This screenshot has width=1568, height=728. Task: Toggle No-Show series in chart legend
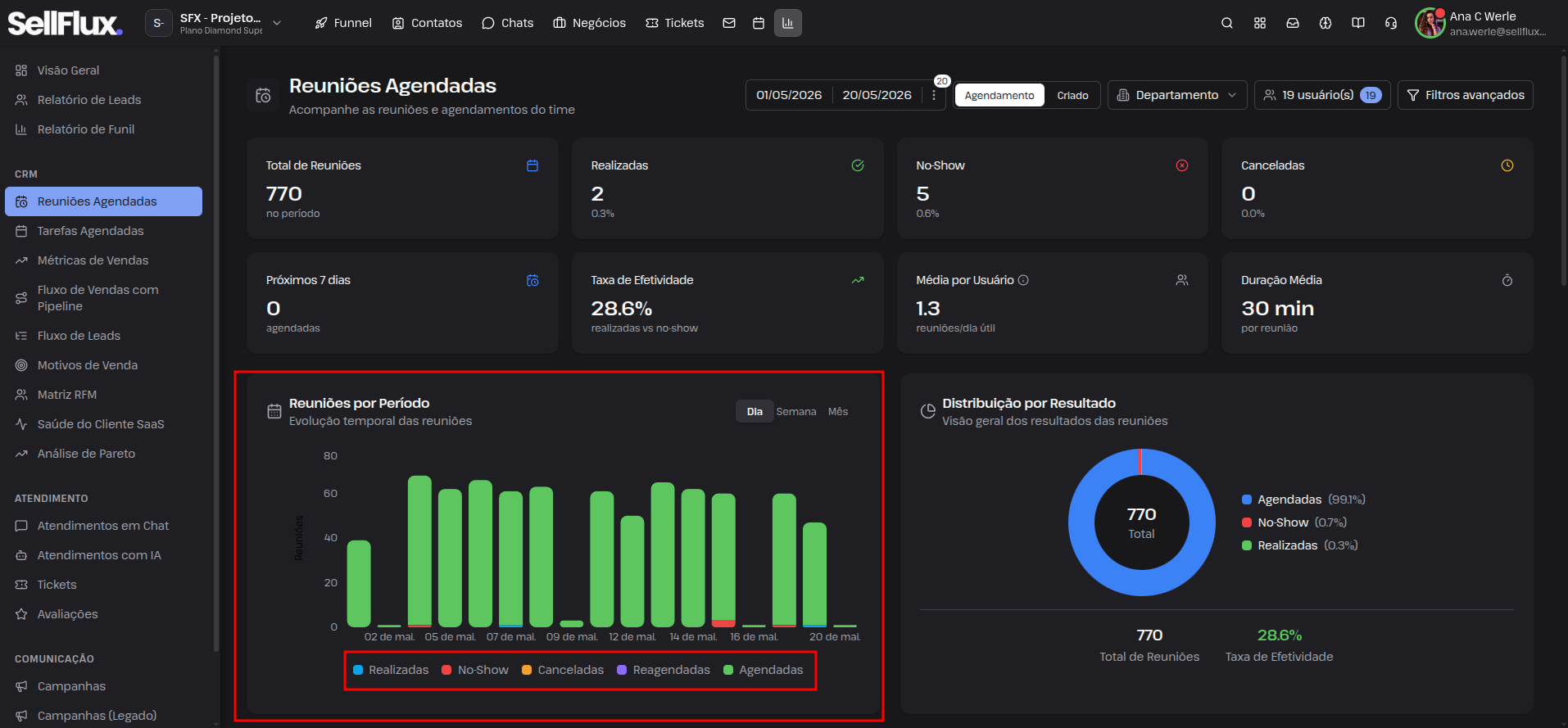tap(475, 670)
